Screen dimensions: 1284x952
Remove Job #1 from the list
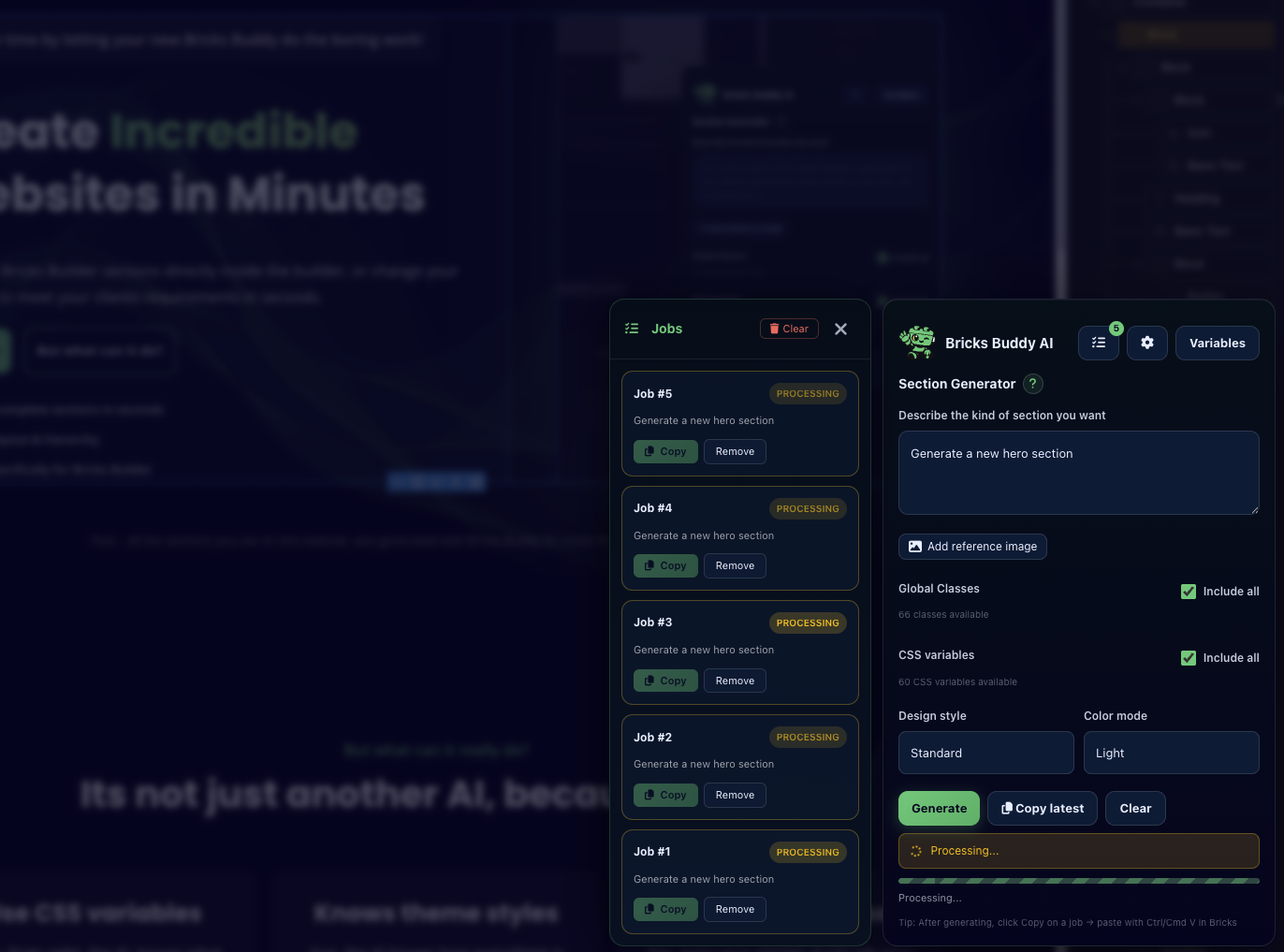point(735,909)
